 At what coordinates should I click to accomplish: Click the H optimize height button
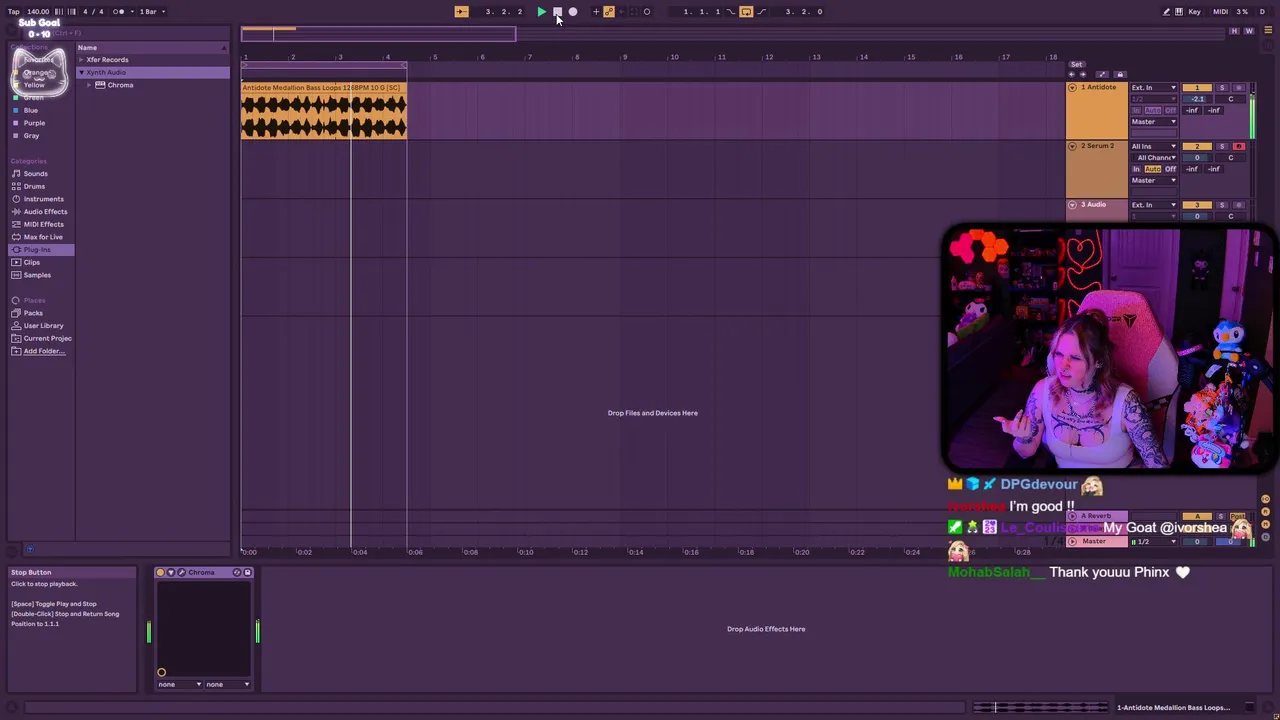1234,31
